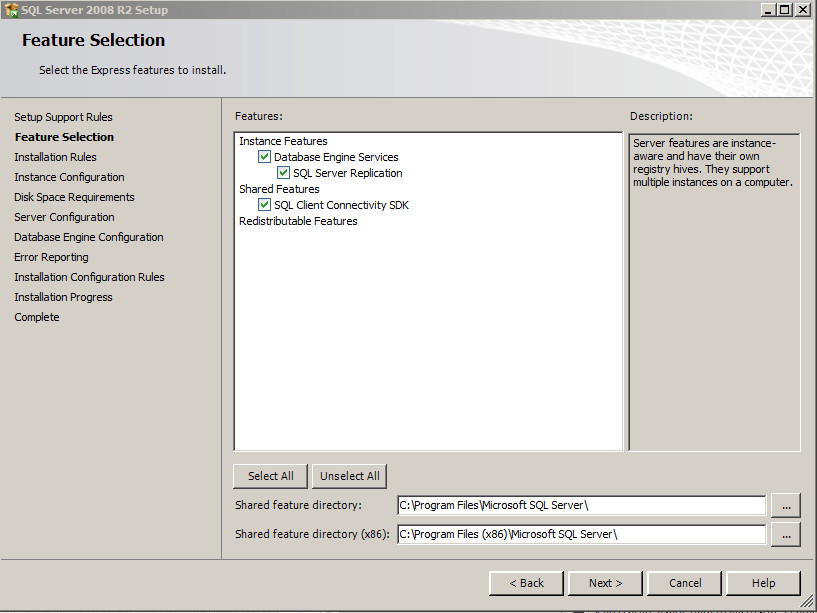Select the Instance Features tree node
Screen dimensions: 817x613
[x=283, y=141]
